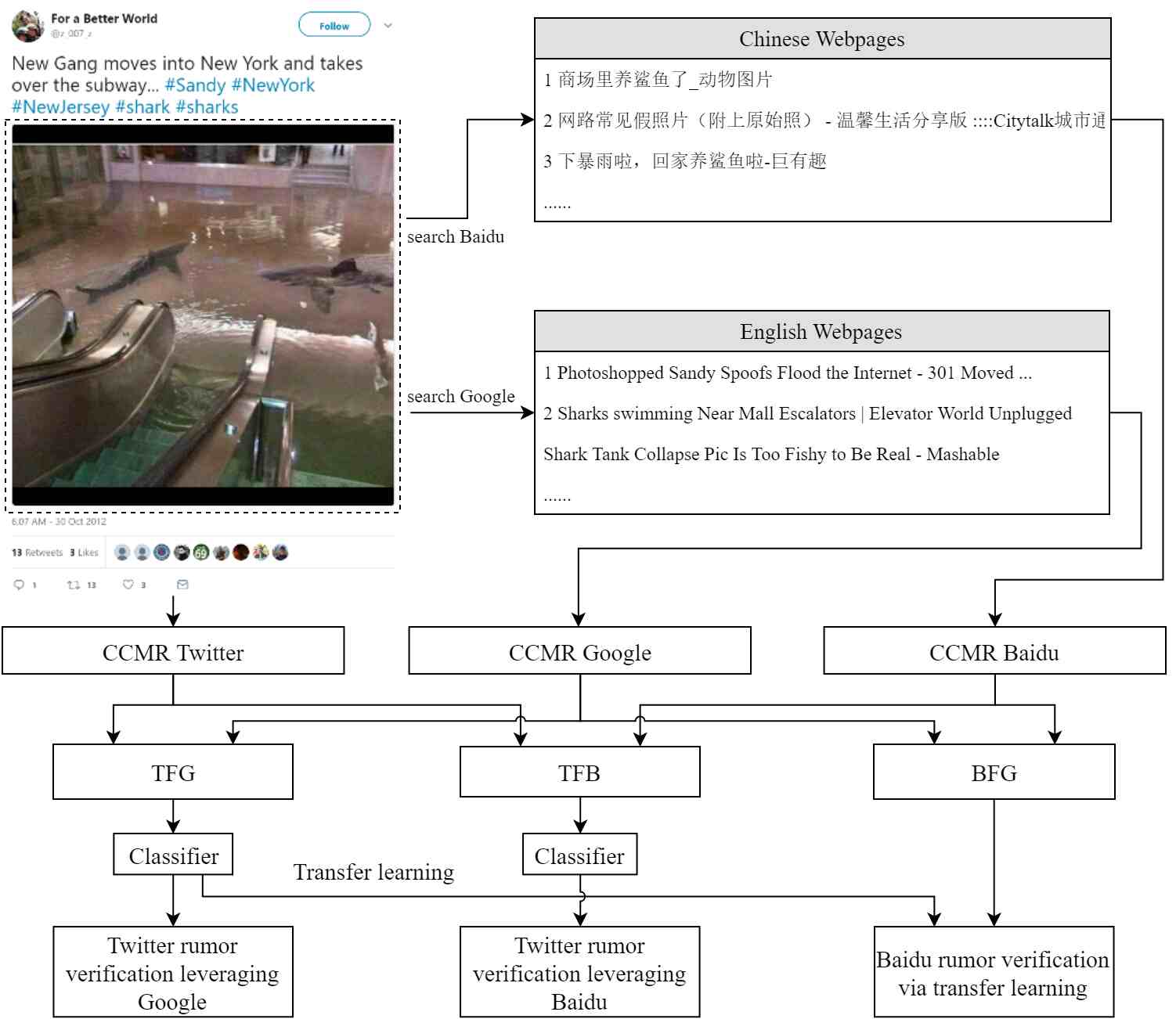Select Twitter rumor verification leveraging Baidu box
Image resolution: width=1176 pixels, height=1019 pixels.
pos(580,972)
